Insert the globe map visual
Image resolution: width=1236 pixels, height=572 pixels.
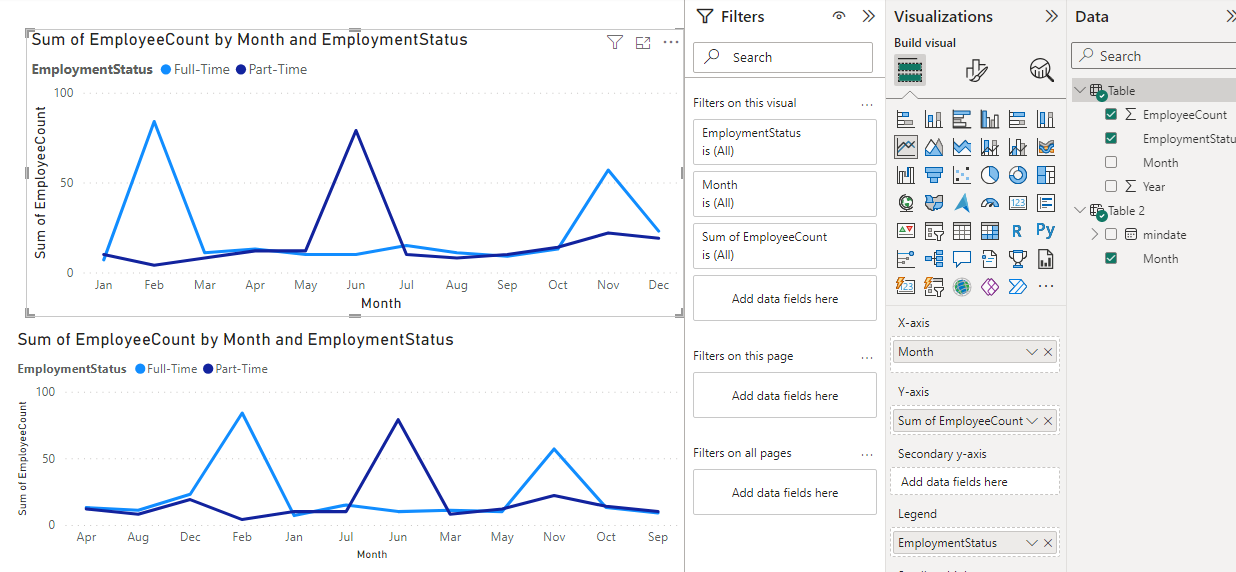tap(906, 203)
